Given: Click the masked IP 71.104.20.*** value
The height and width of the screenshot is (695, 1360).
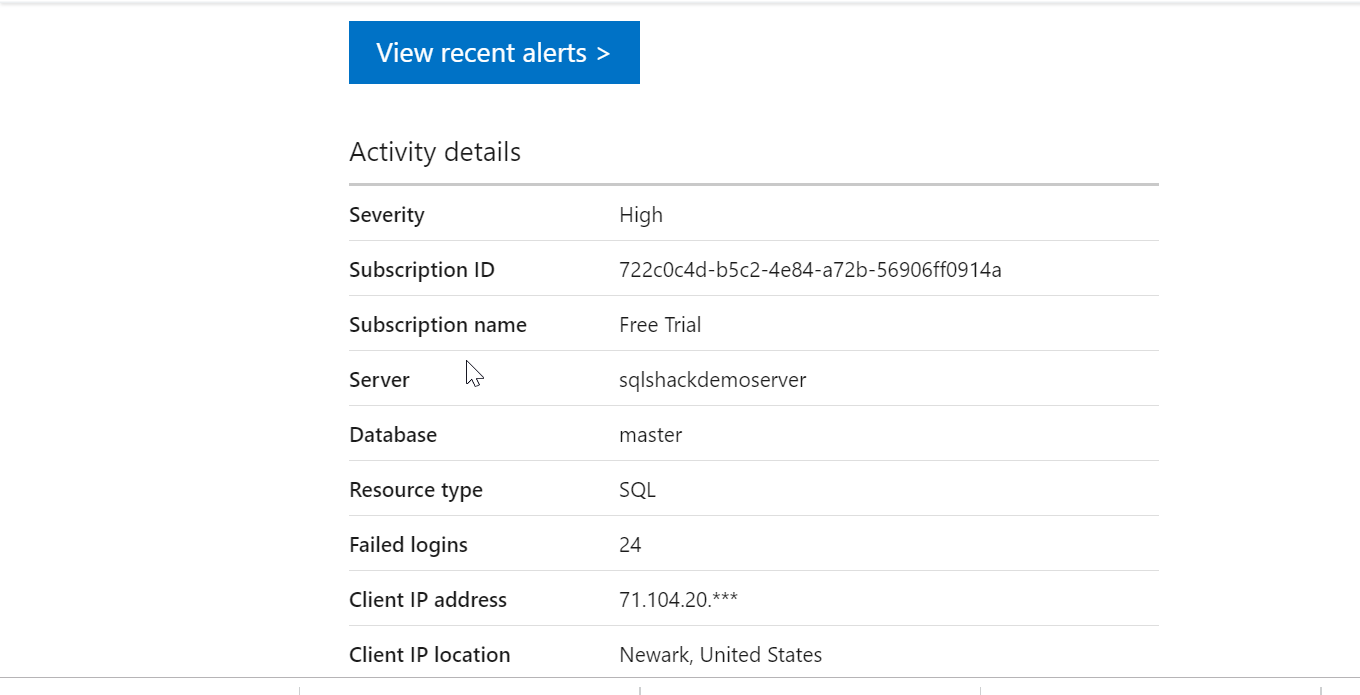Looking at the screenshot, I should pyautogui.click(x=679, y=600).
